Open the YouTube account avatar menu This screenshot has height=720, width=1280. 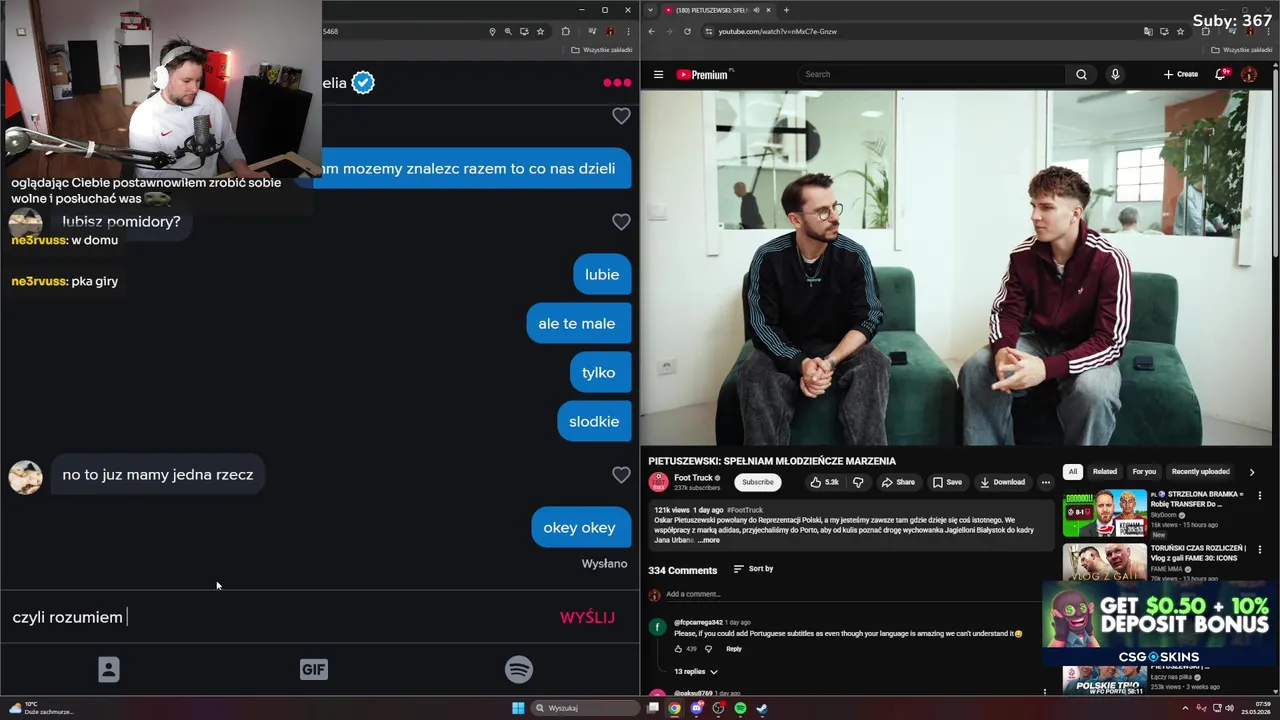(1249, 74)
